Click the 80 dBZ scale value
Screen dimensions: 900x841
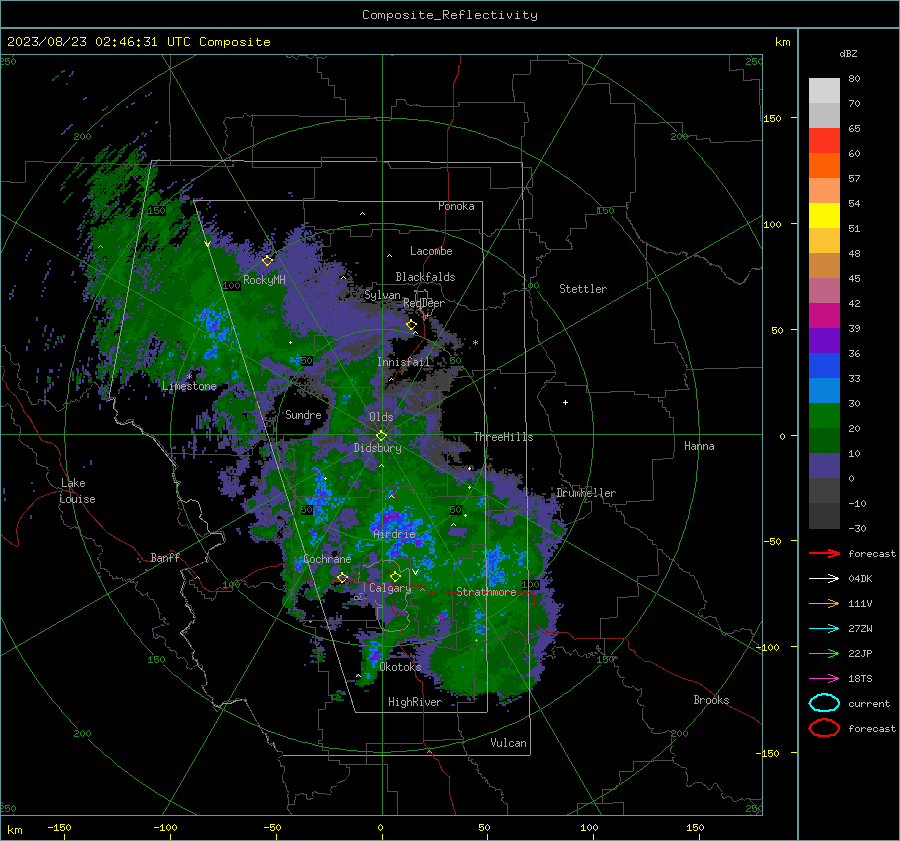tap(854, 79)
